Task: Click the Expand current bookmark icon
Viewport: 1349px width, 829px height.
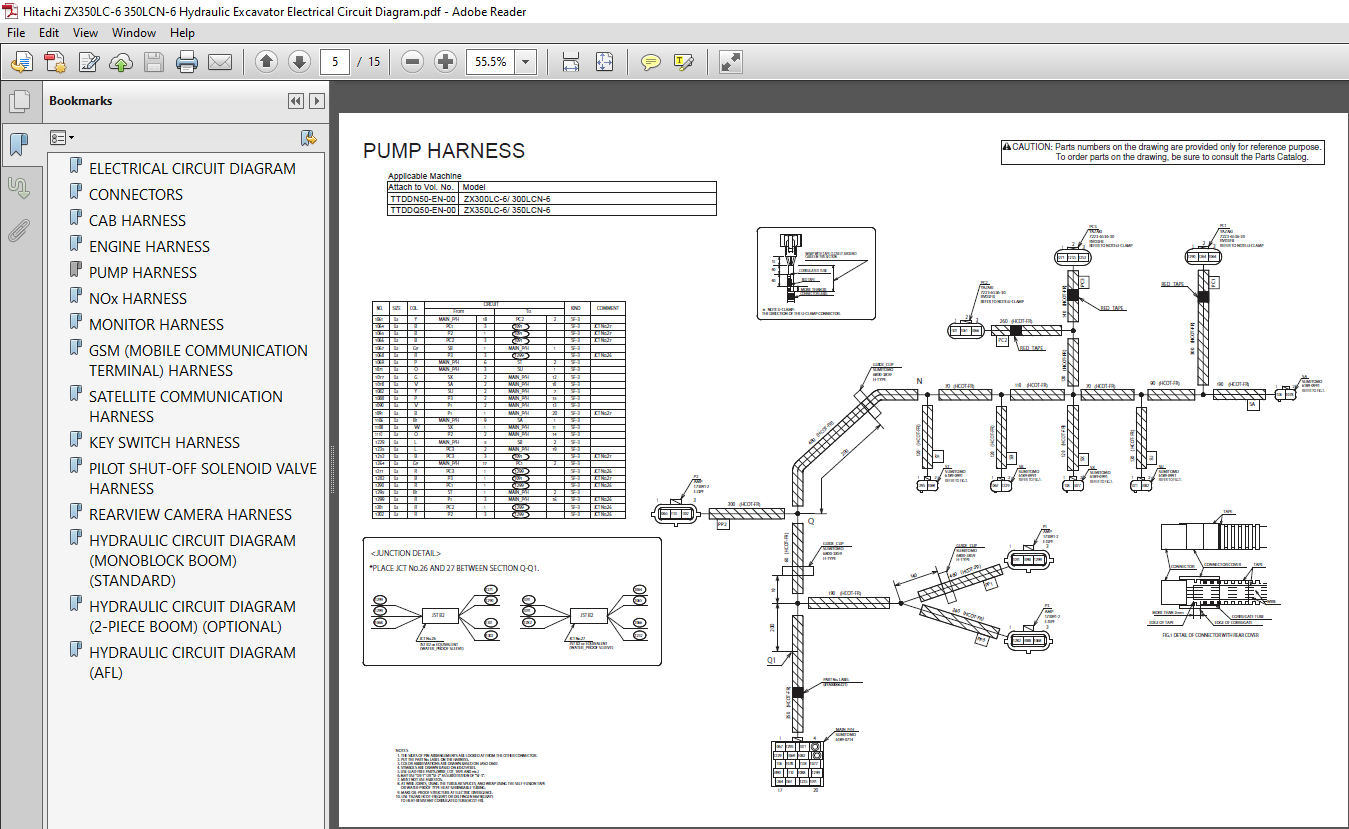Action: click(309, 137)
